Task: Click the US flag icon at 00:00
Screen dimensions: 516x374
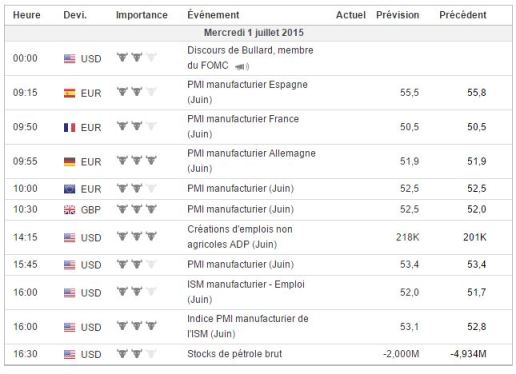Action: point(70,59)
